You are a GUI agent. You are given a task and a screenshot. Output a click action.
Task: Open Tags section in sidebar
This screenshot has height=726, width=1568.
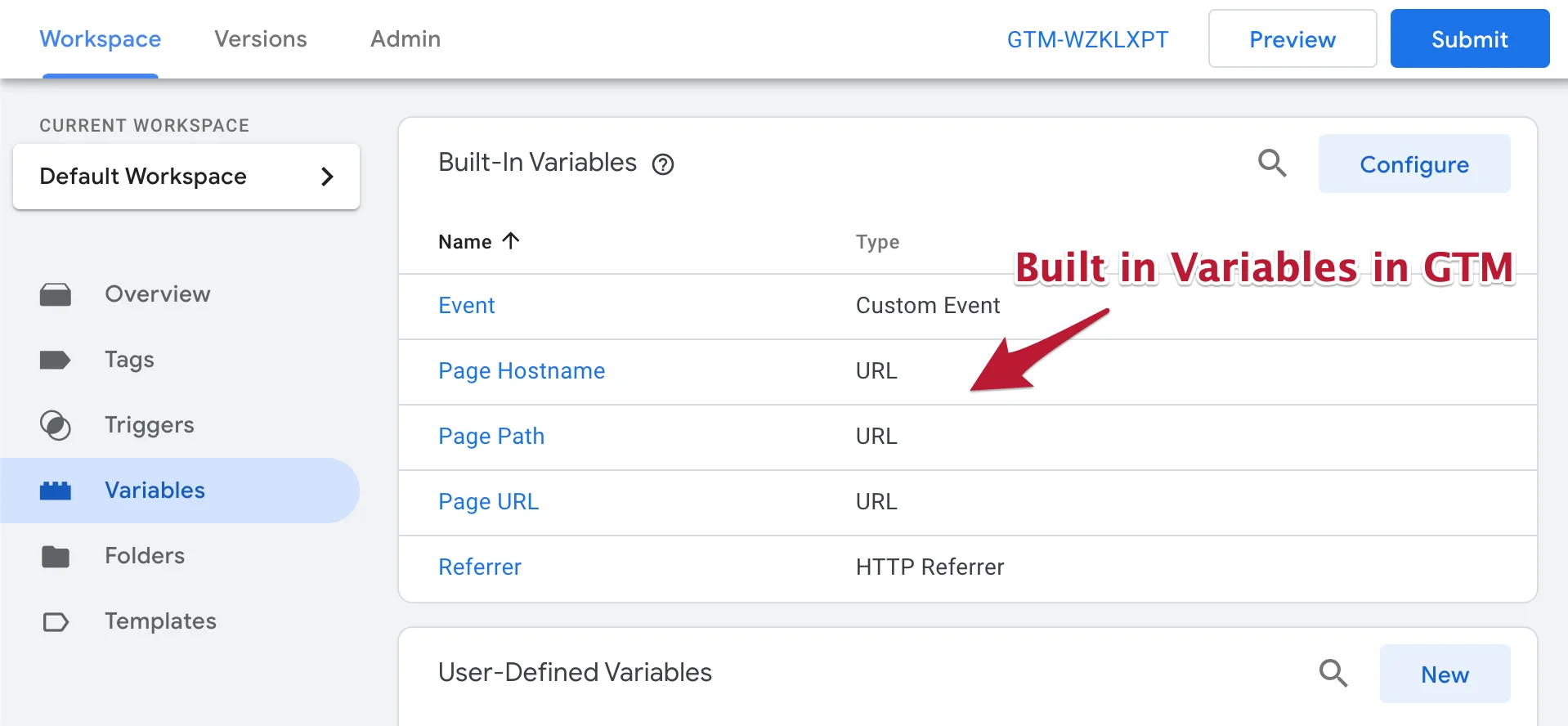(x=129, y=360)
